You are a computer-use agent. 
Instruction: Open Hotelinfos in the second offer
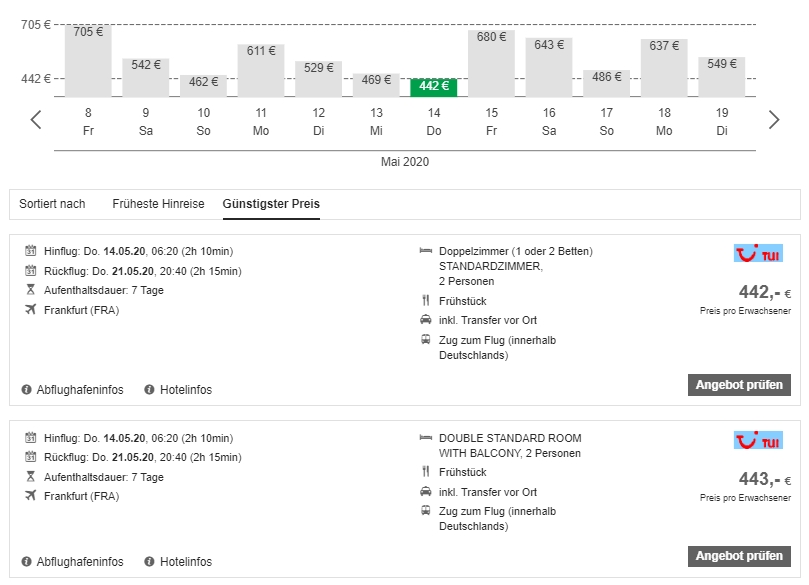(x=185, y=562)
